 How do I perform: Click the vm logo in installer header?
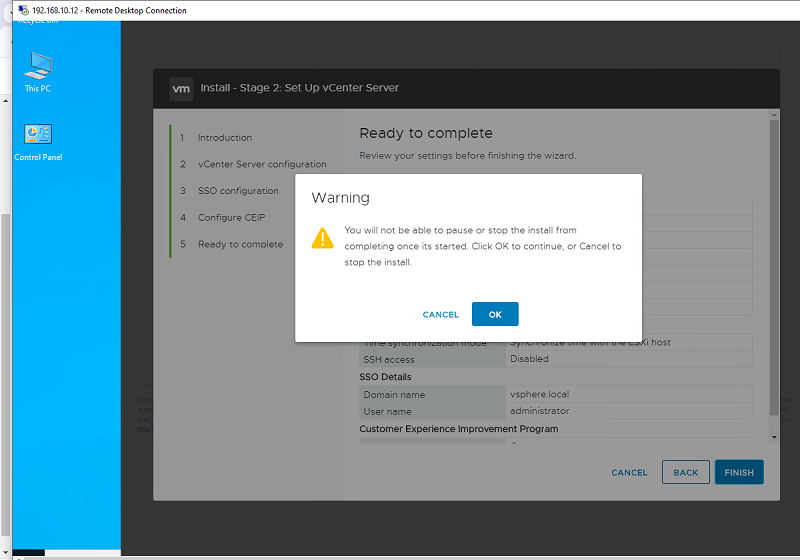(181, 88)
